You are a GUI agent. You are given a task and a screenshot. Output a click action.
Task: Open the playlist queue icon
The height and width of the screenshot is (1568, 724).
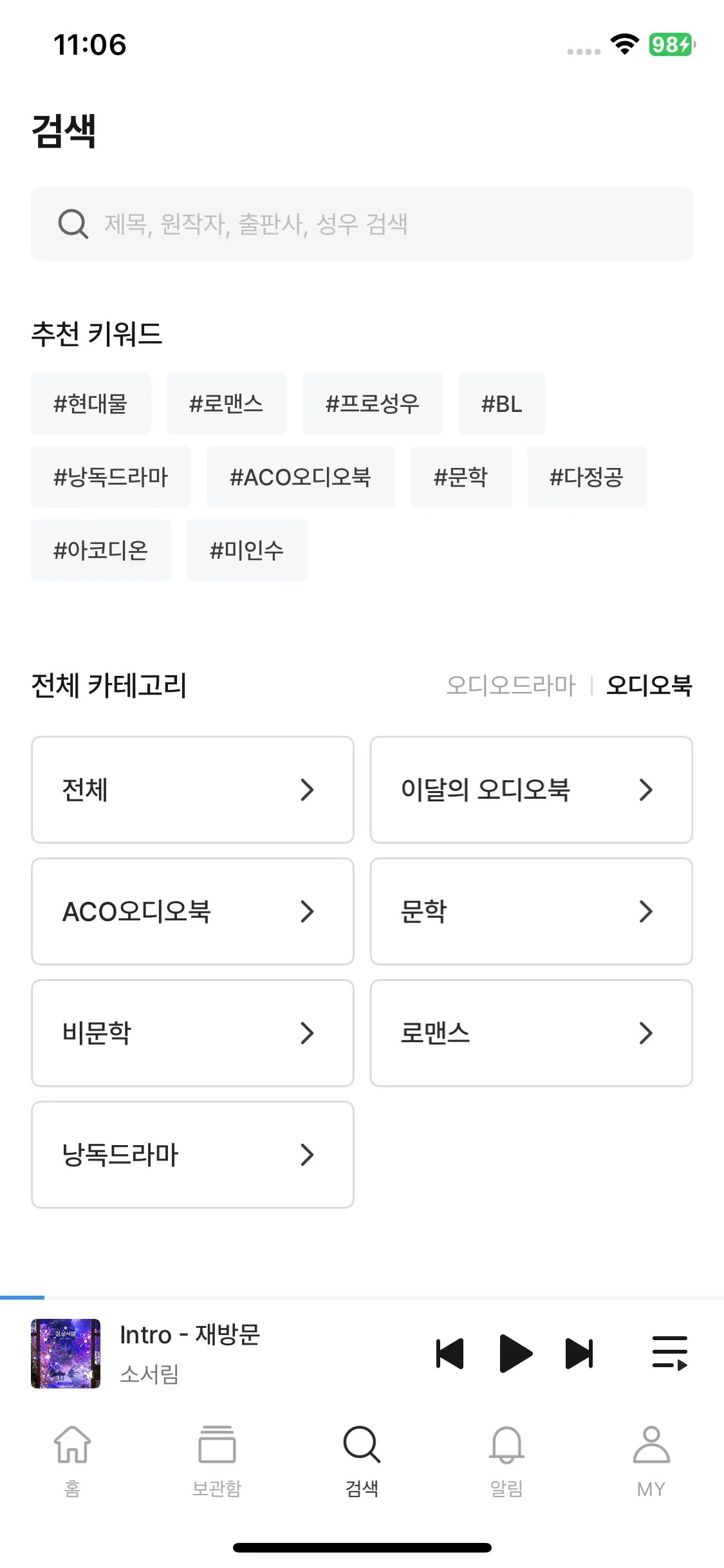[x=669, y=1353]
